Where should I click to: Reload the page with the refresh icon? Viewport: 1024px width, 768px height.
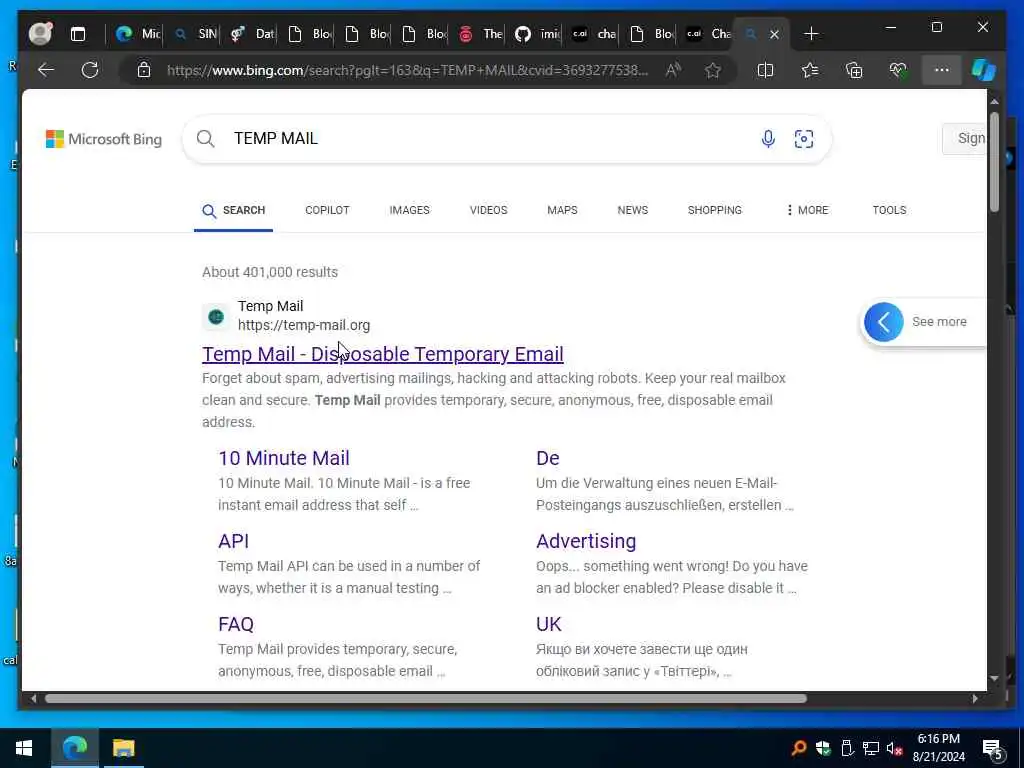tap(90, 70)
